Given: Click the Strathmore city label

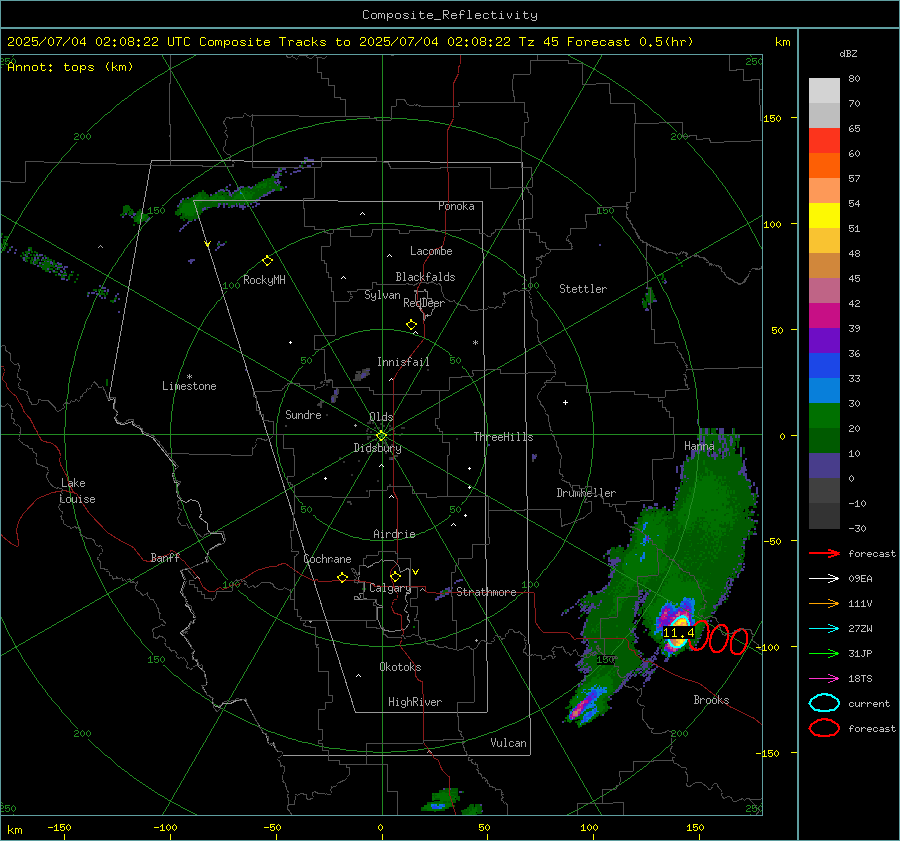Looking at the screenshot, I should click(486, 592).
